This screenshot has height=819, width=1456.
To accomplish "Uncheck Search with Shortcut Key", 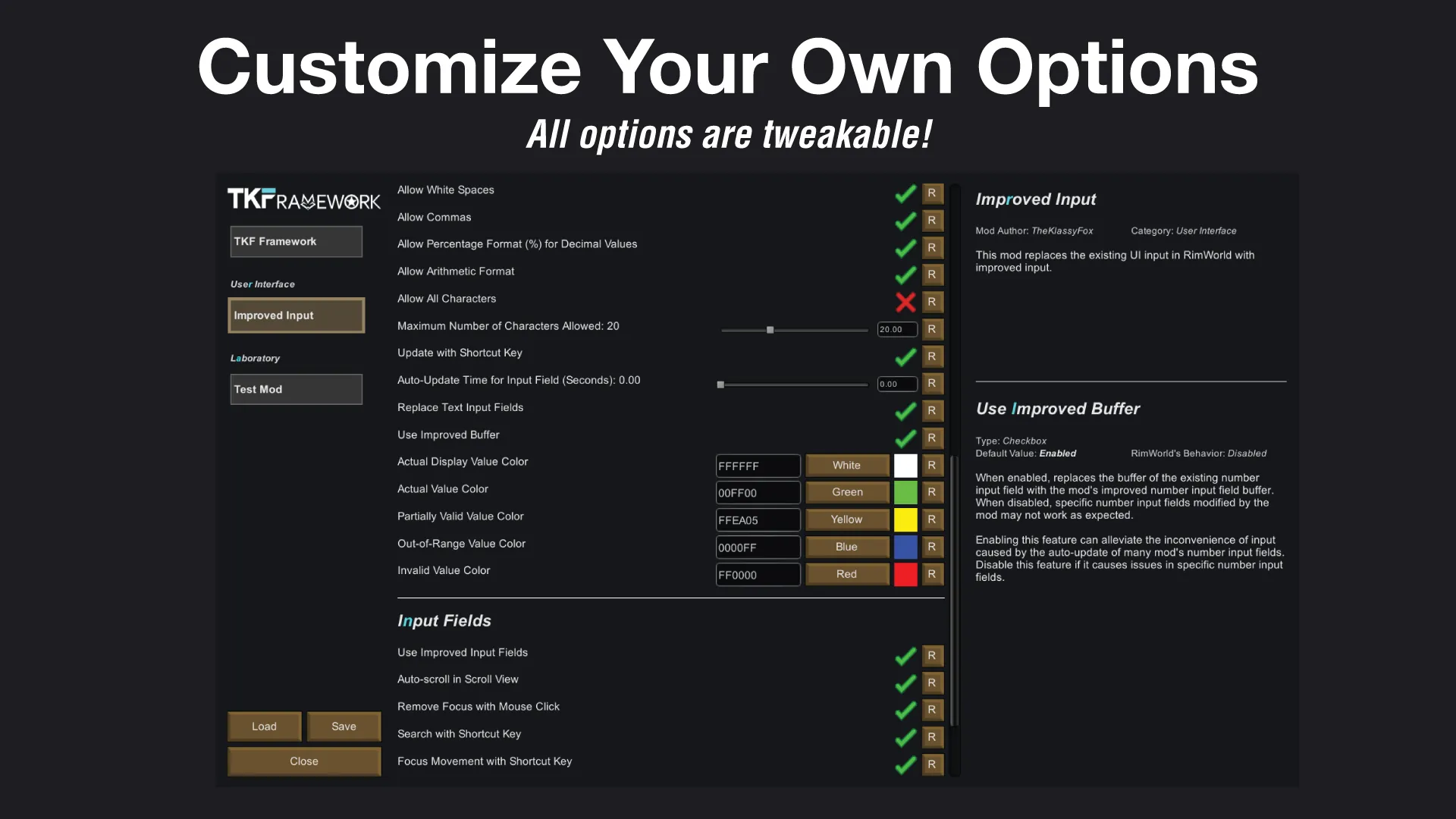I will [905, 737].
